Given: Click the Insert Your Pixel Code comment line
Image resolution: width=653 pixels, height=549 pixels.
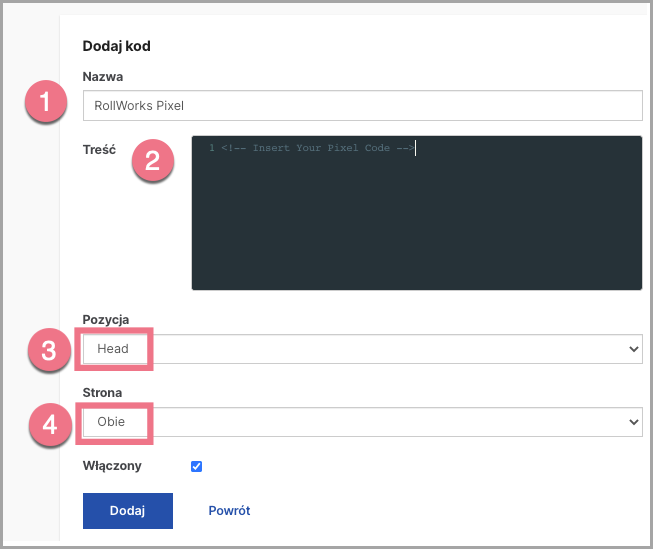Looking at the screenshot, I should click(318, 148).
